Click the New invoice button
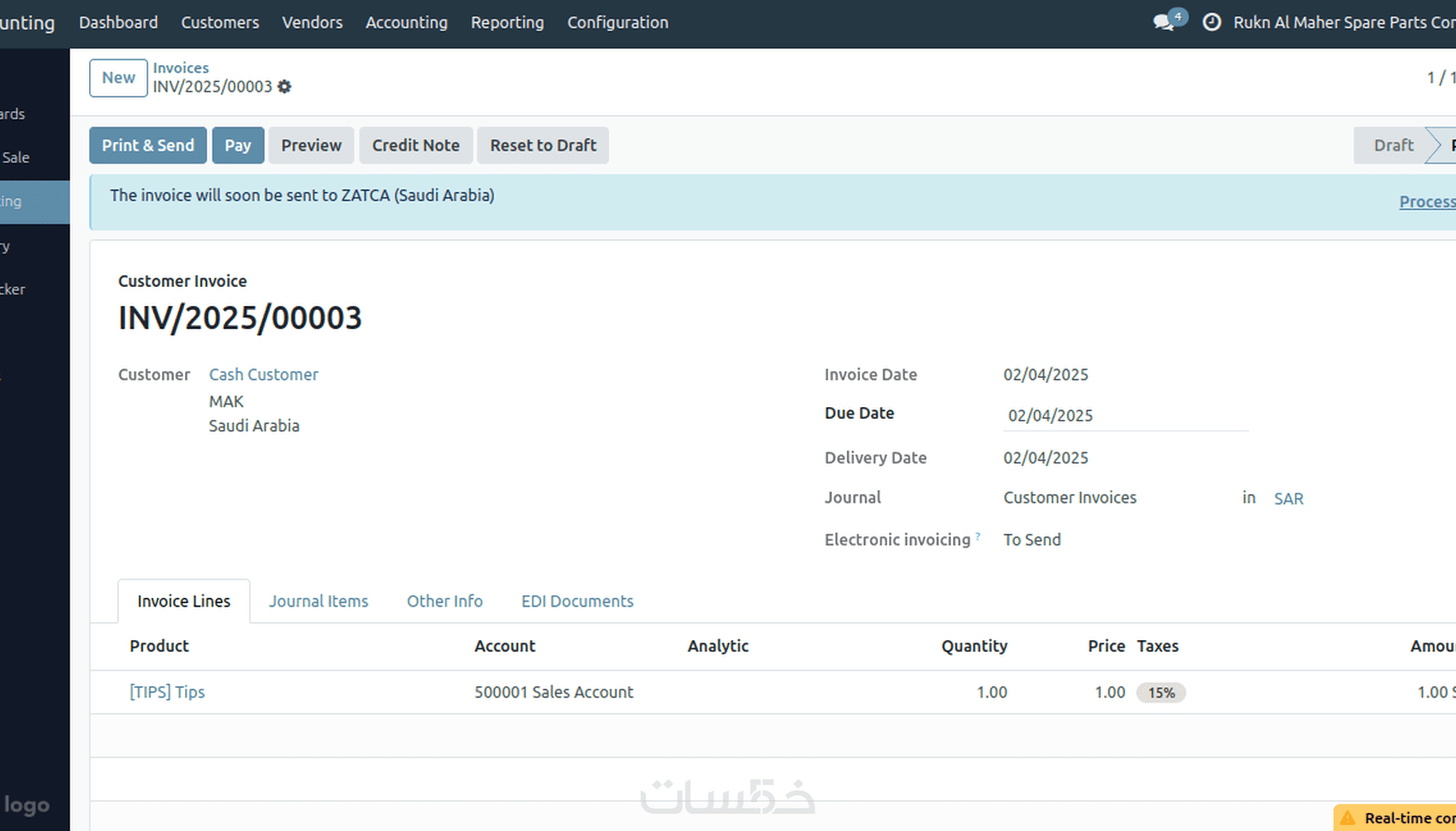Viewport: 1456px width, 831px height. [x=118, y=78]
